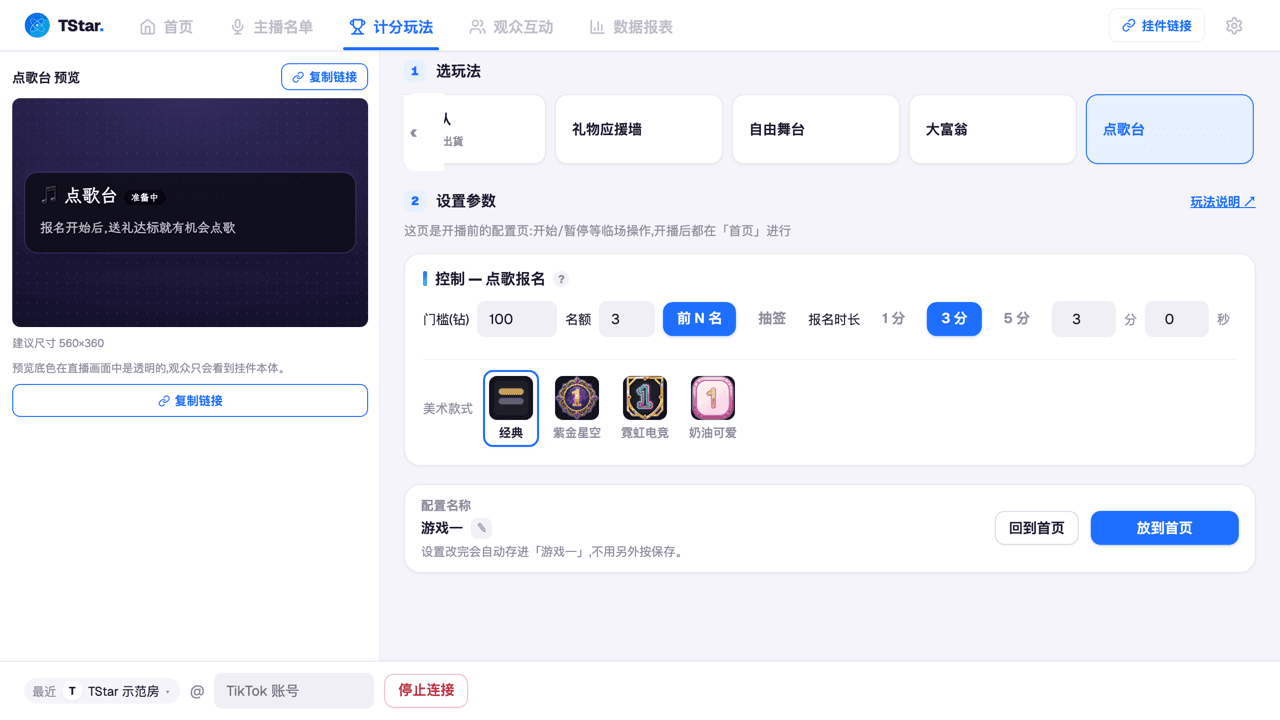Choose 奶油可爱 art style icon

pos(713,398)
